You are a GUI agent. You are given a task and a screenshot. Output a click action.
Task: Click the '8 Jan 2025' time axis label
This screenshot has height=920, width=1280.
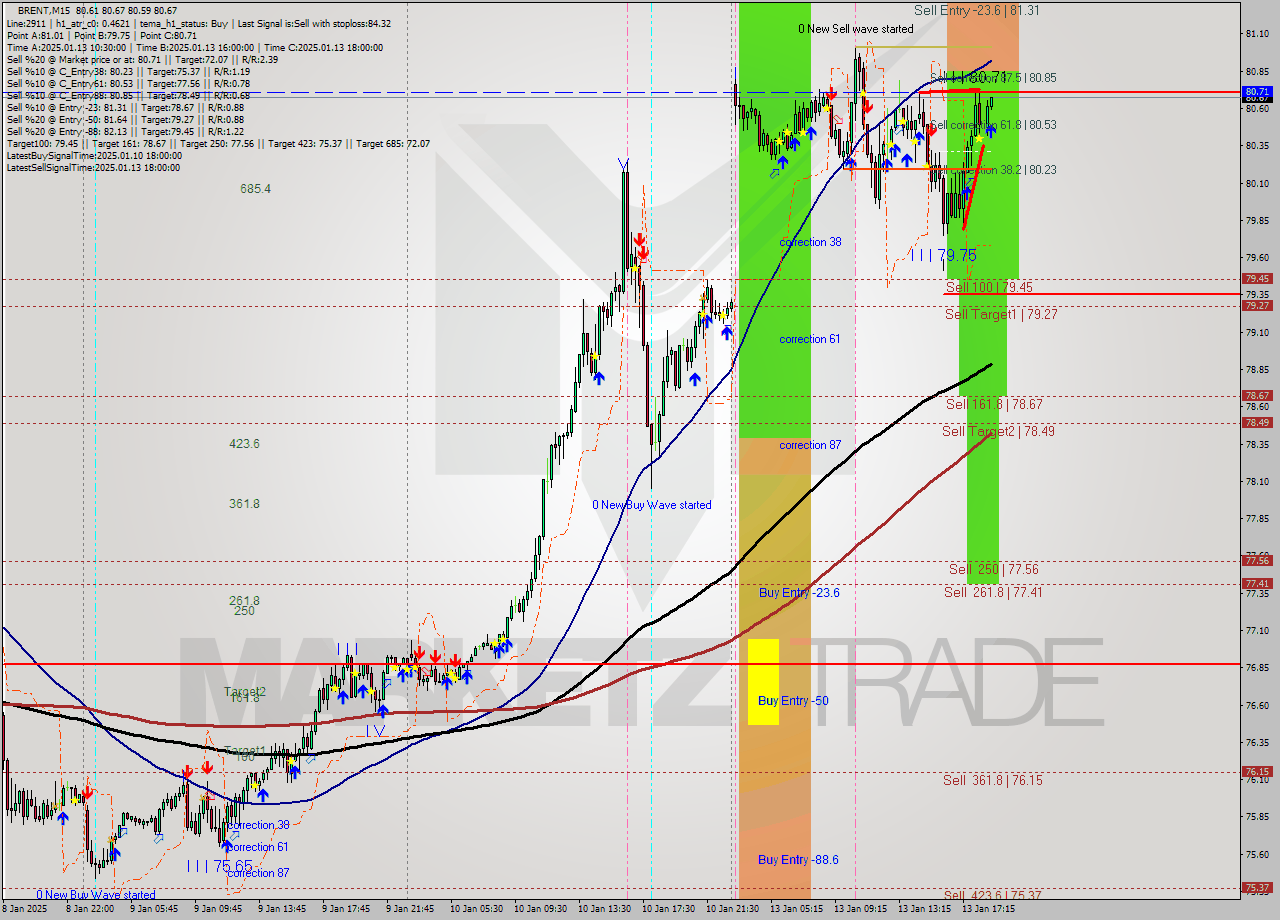click(24, 909)
